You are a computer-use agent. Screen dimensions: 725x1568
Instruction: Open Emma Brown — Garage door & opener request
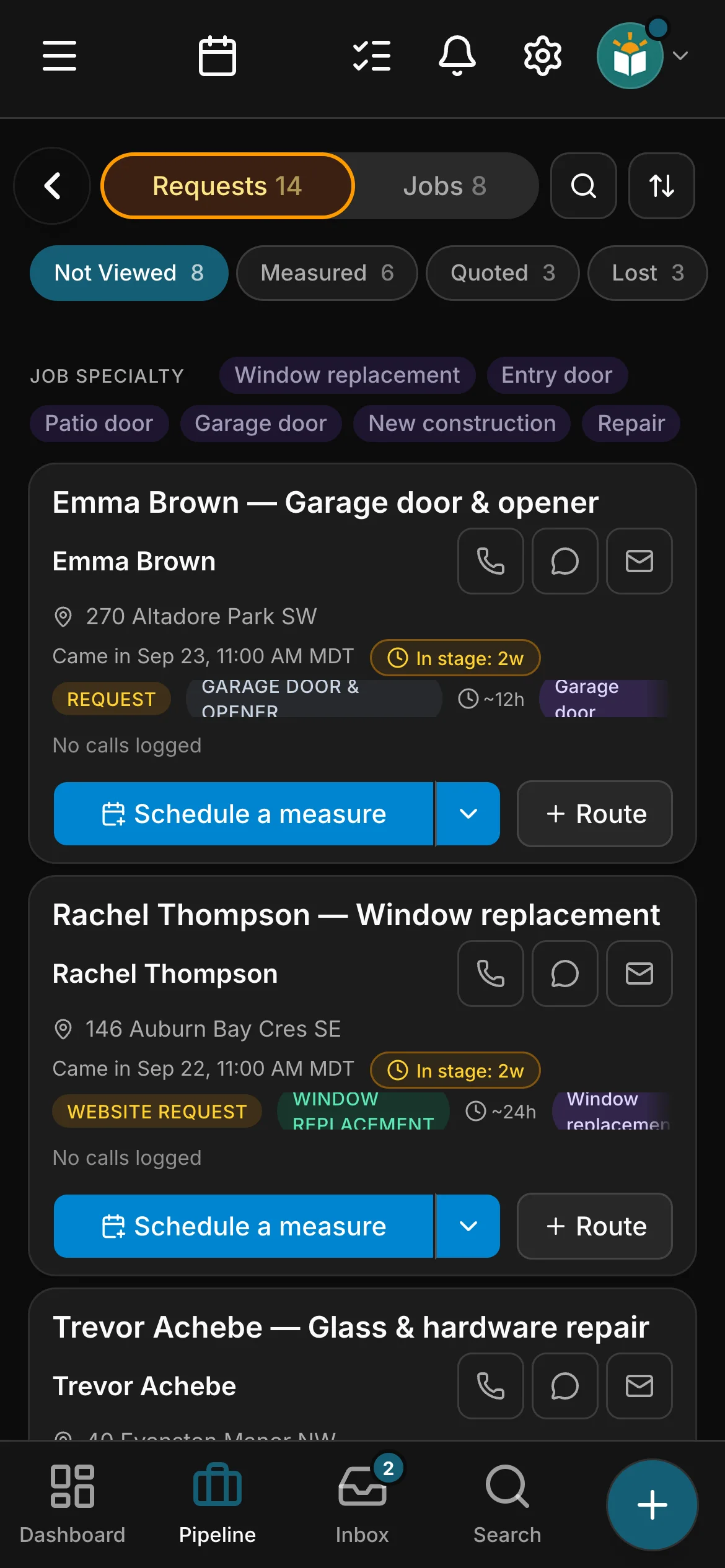pos(325,502)
